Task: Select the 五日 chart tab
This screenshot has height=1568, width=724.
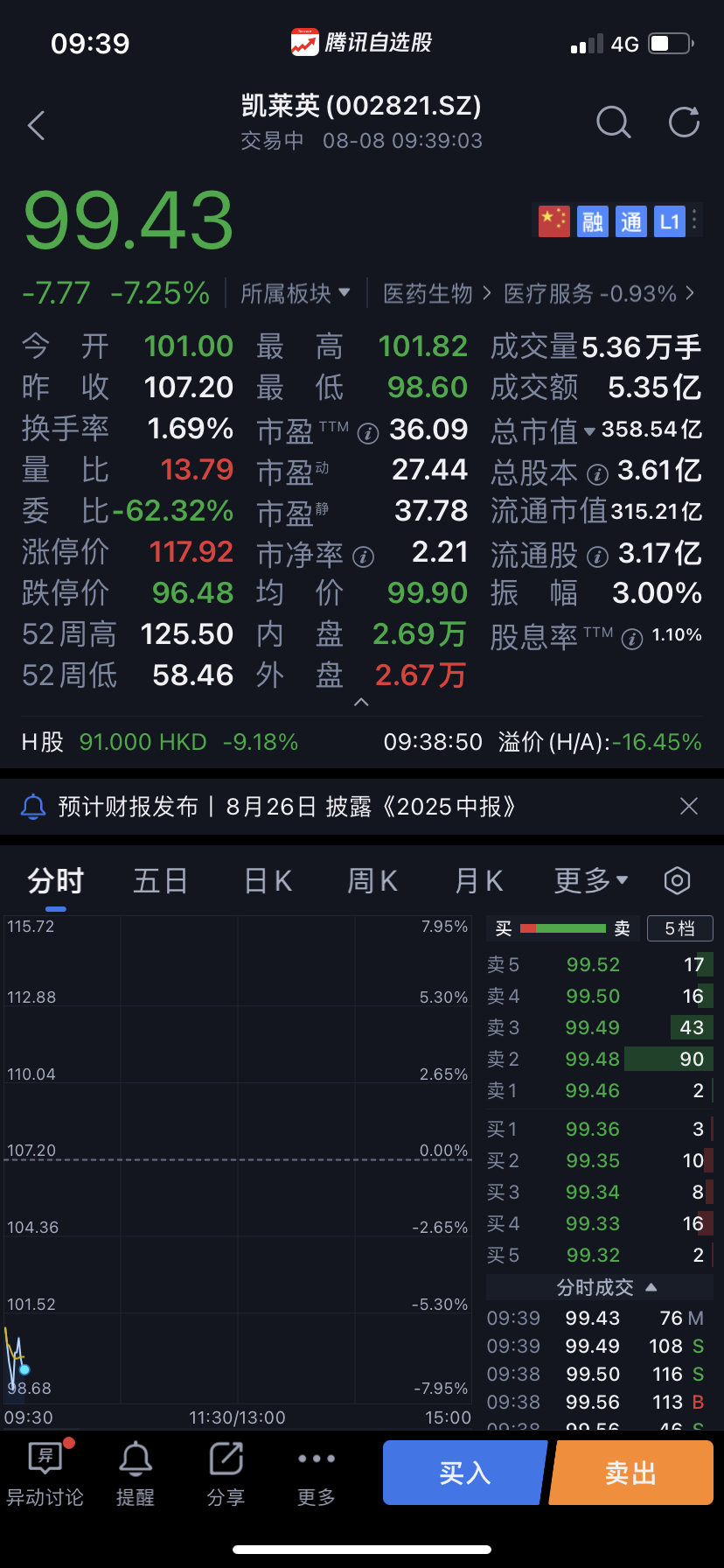Action: coord(161,880)
